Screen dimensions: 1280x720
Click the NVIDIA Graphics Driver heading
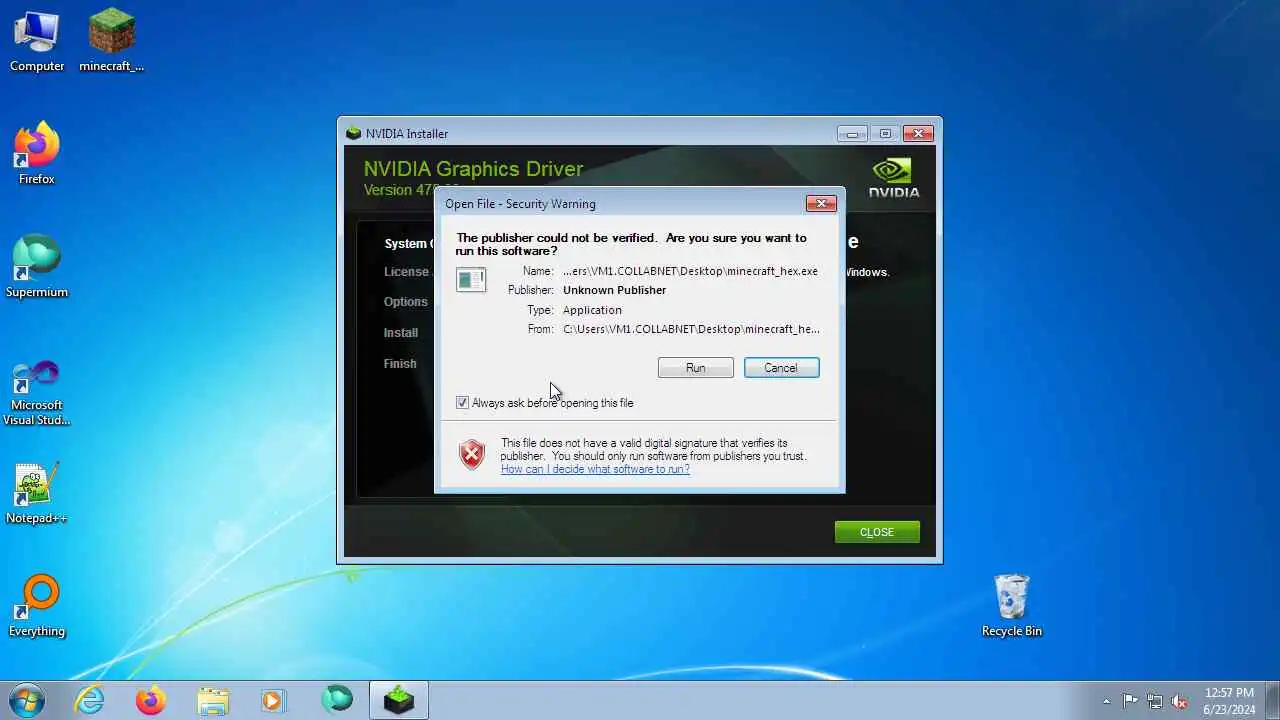pos(473,169)
